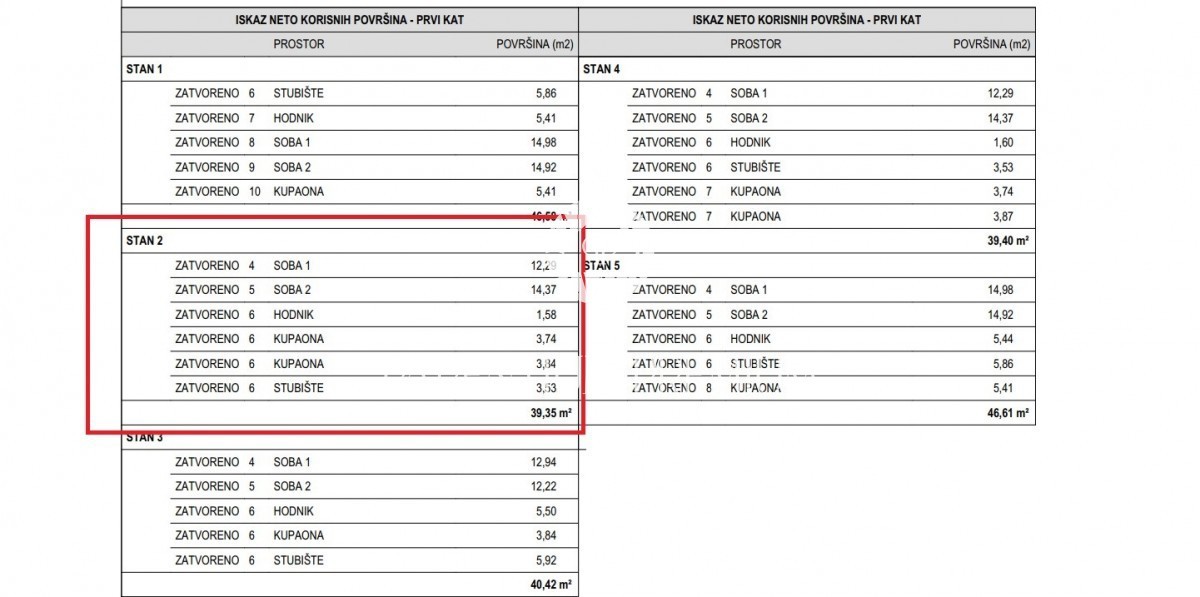Select the STAN 2 section heading

coord(144,241)
